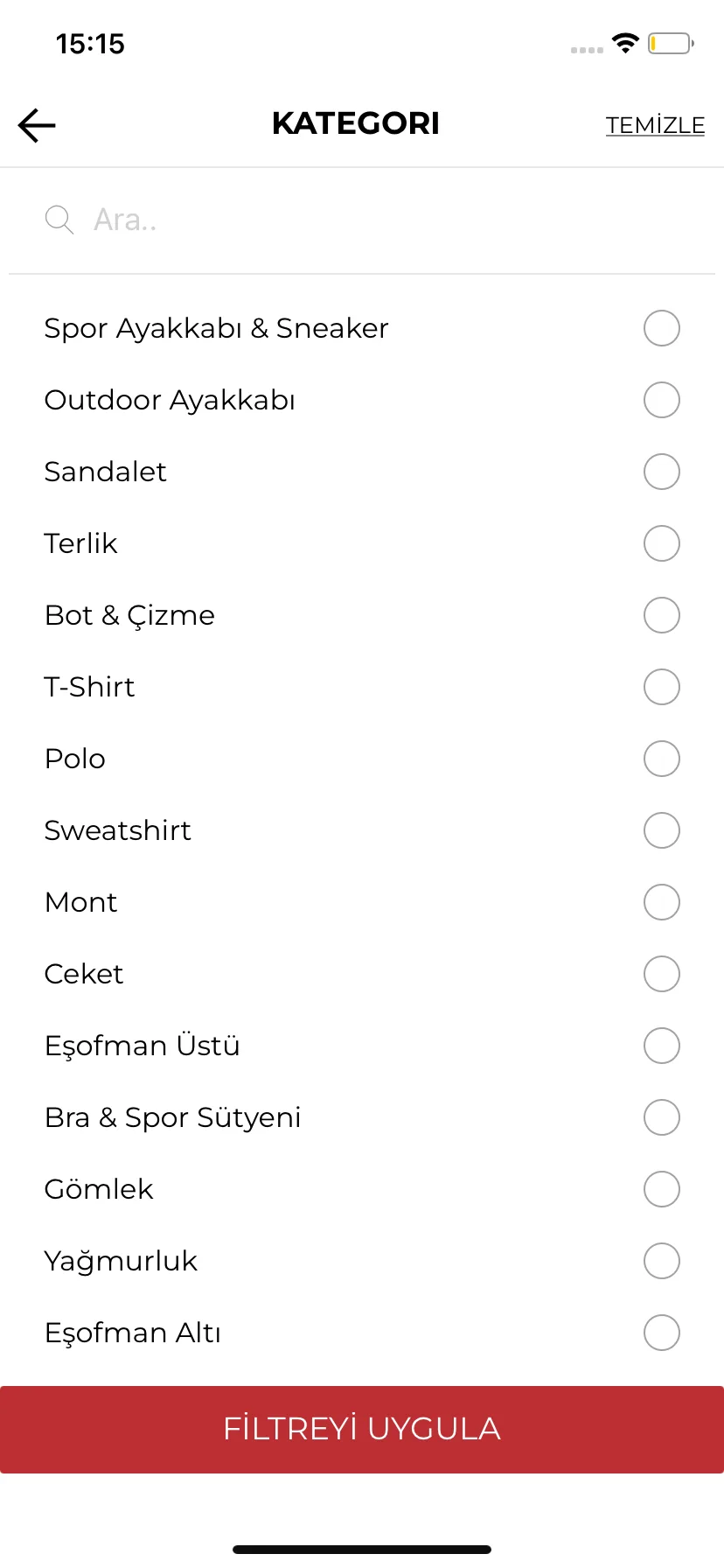Select the Eşofman Üstü radio button
This screenshot has height=1568, width=724.
(x=662, y=1046)
